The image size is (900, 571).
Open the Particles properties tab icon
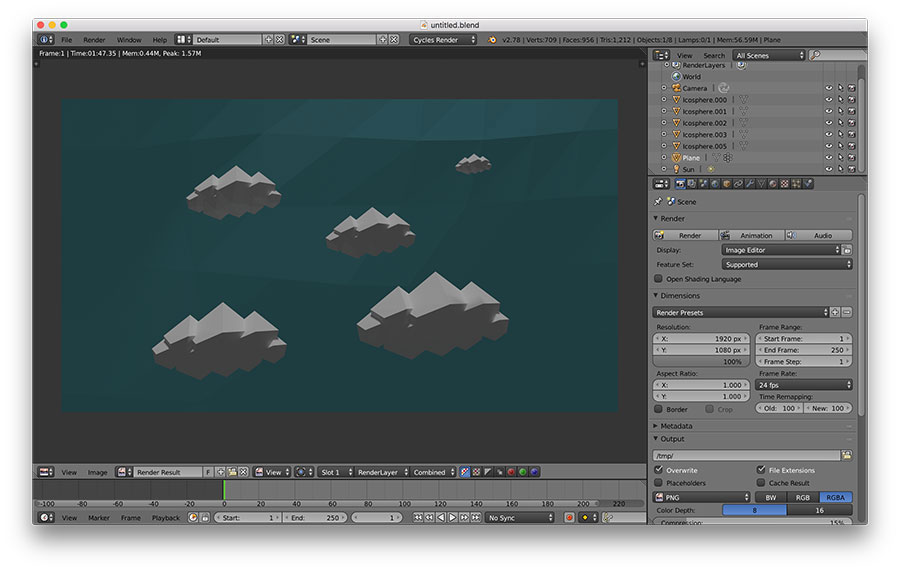tap(796, 184)
